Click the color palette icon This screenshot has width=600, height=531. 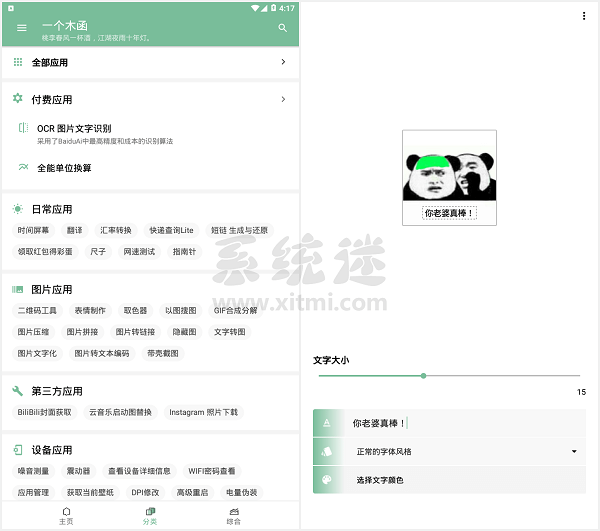click(326, 480)
